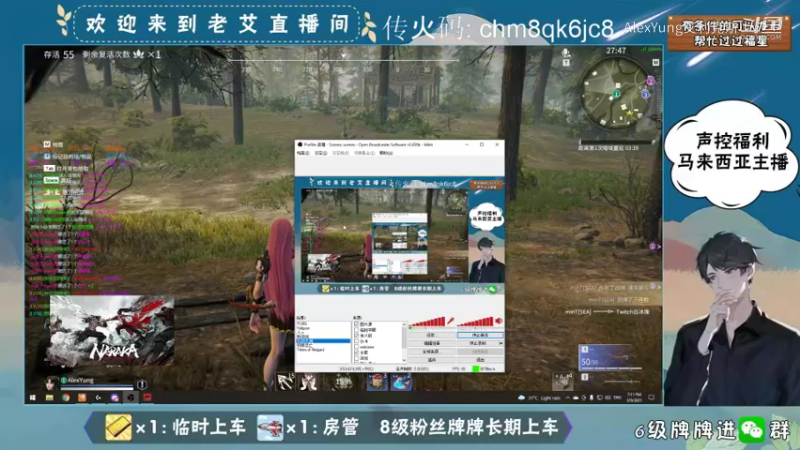The height and width of the screenshot is (450, 800).
Task: Click the sources list scrollbar down arrow
Action: (x=405, y=360)
